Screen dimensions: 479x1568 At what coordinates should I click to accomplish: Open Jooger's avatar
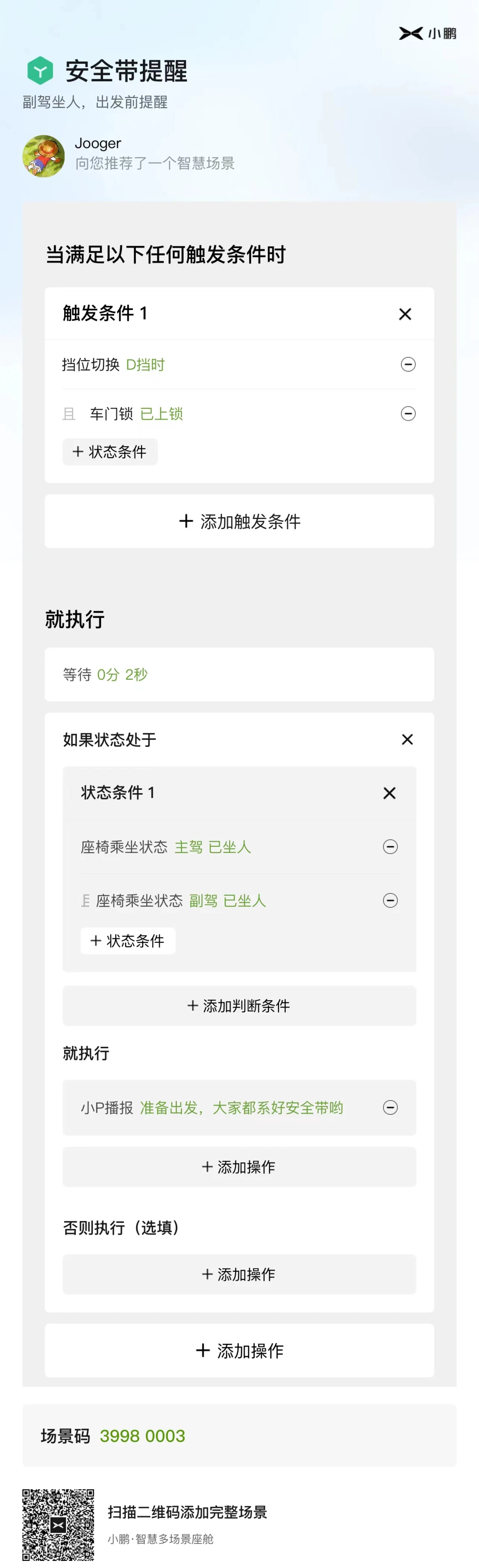point(44,156)
